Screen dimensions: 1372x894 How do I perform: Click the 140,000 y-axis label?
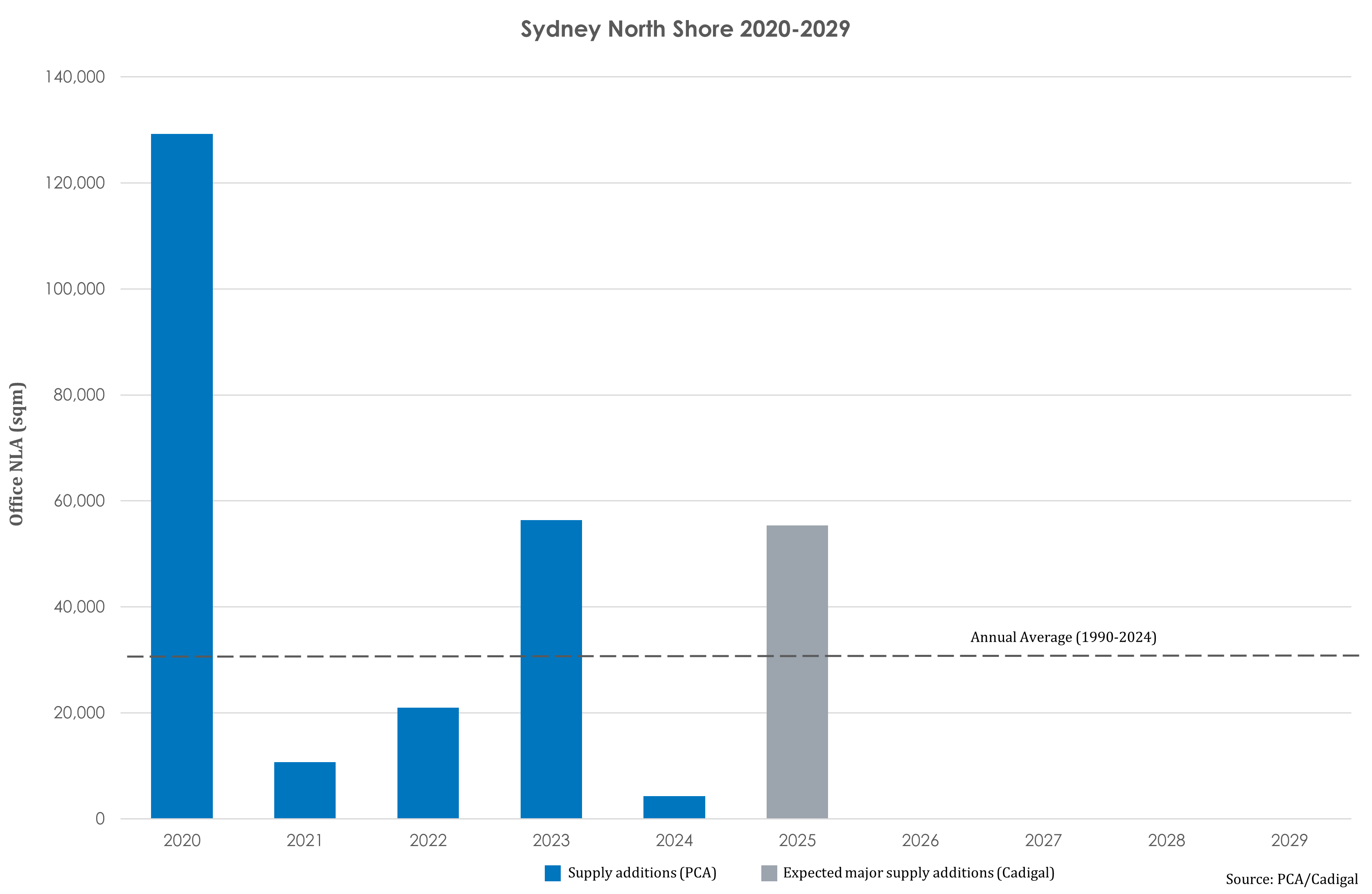[75, 77]
